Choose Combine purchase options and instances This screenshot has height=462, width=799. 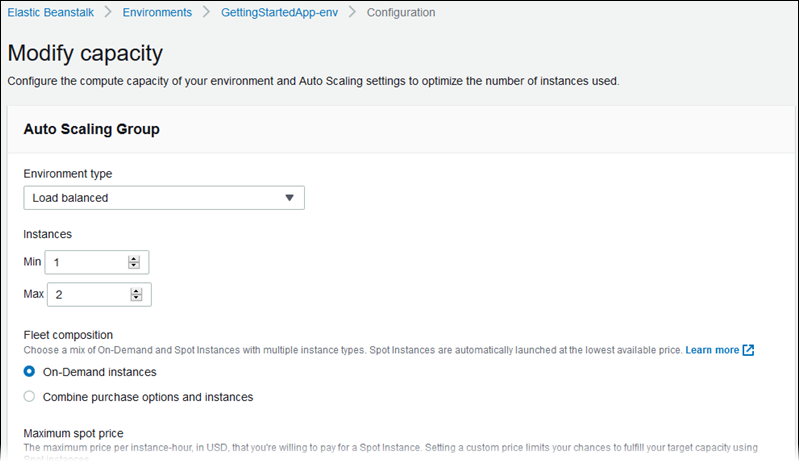tap(30, 396)
